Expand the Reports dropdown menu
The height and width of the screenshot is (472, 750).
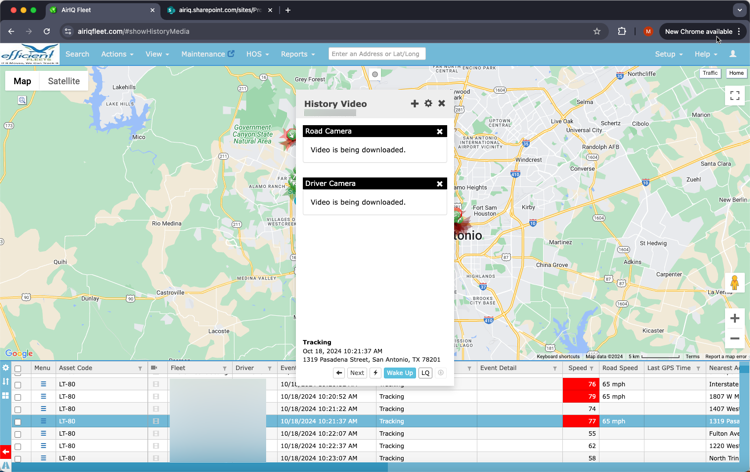(x=298, y=54)
